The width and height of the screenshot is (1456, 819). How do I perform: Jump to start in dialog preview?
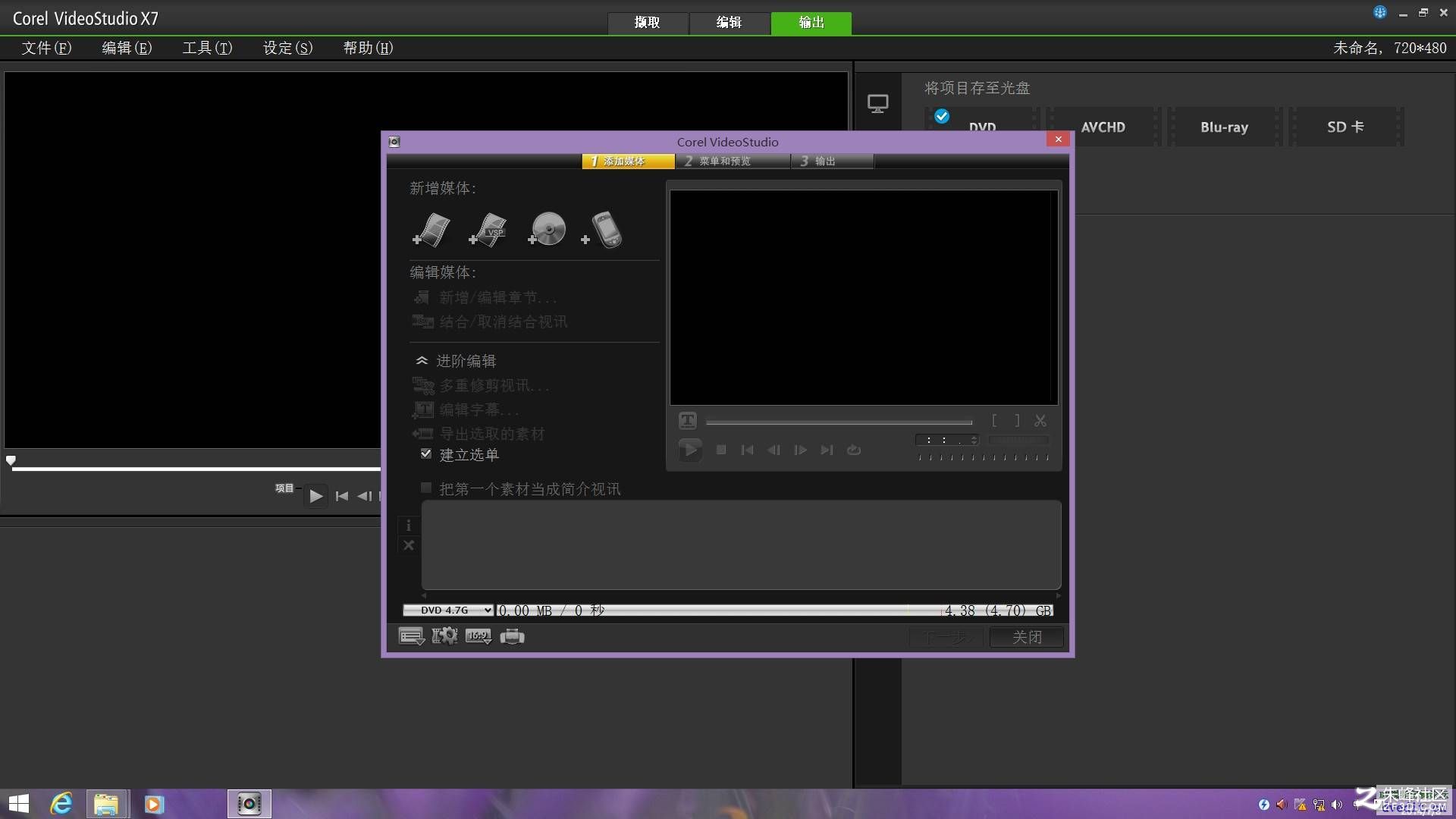[x=747, y=450]
